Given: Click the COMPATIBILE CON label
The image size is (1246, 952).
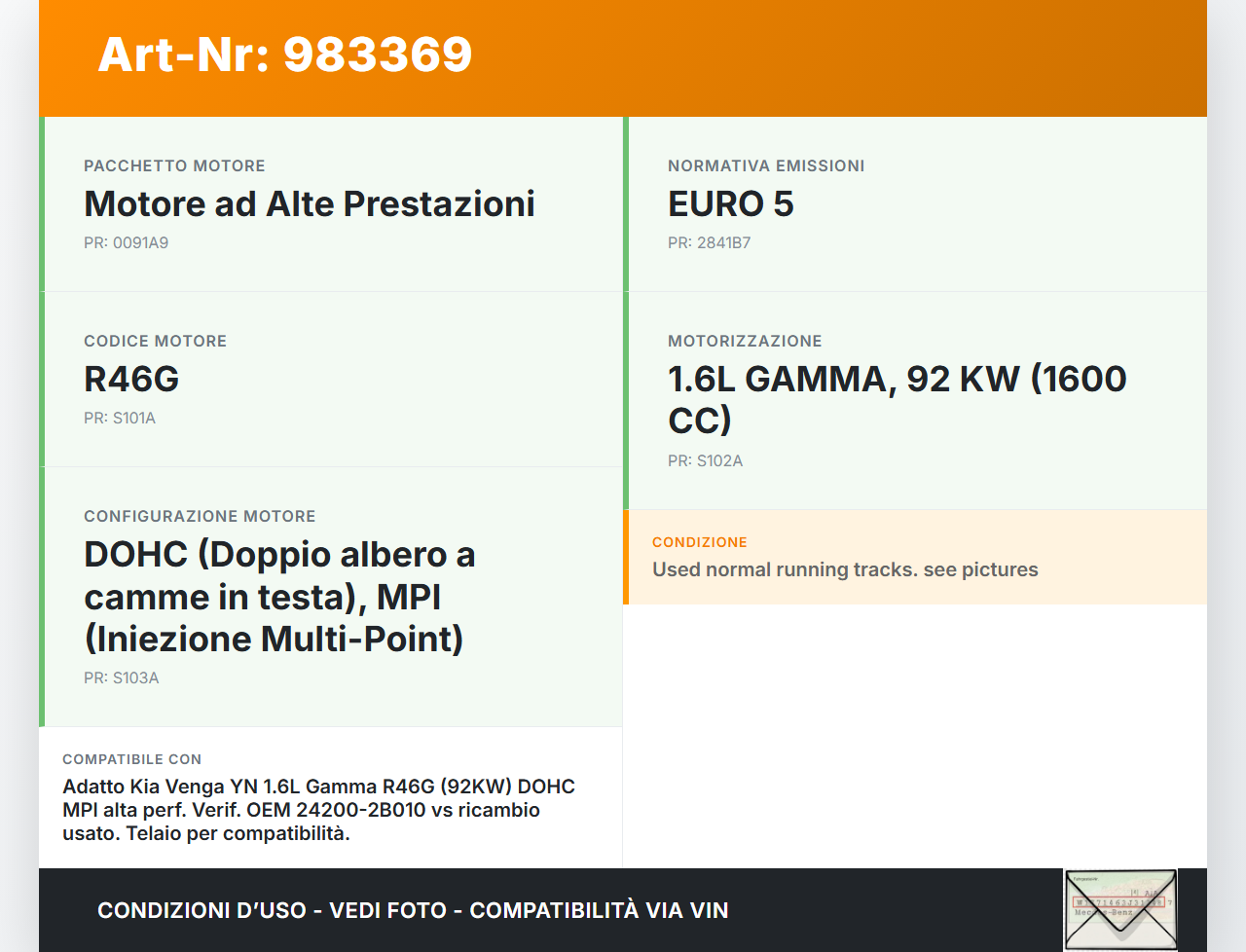Looking at the screenshot, I should (x=131, y=759).
